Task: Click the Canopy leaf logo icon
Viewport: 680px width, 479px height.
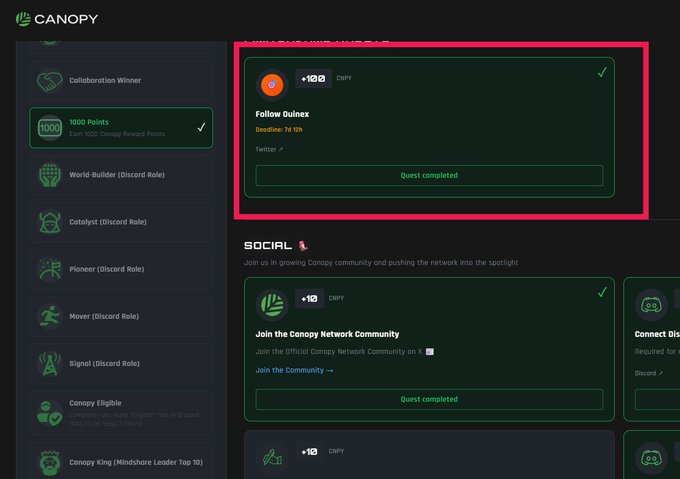Action: tap(23, 19)
